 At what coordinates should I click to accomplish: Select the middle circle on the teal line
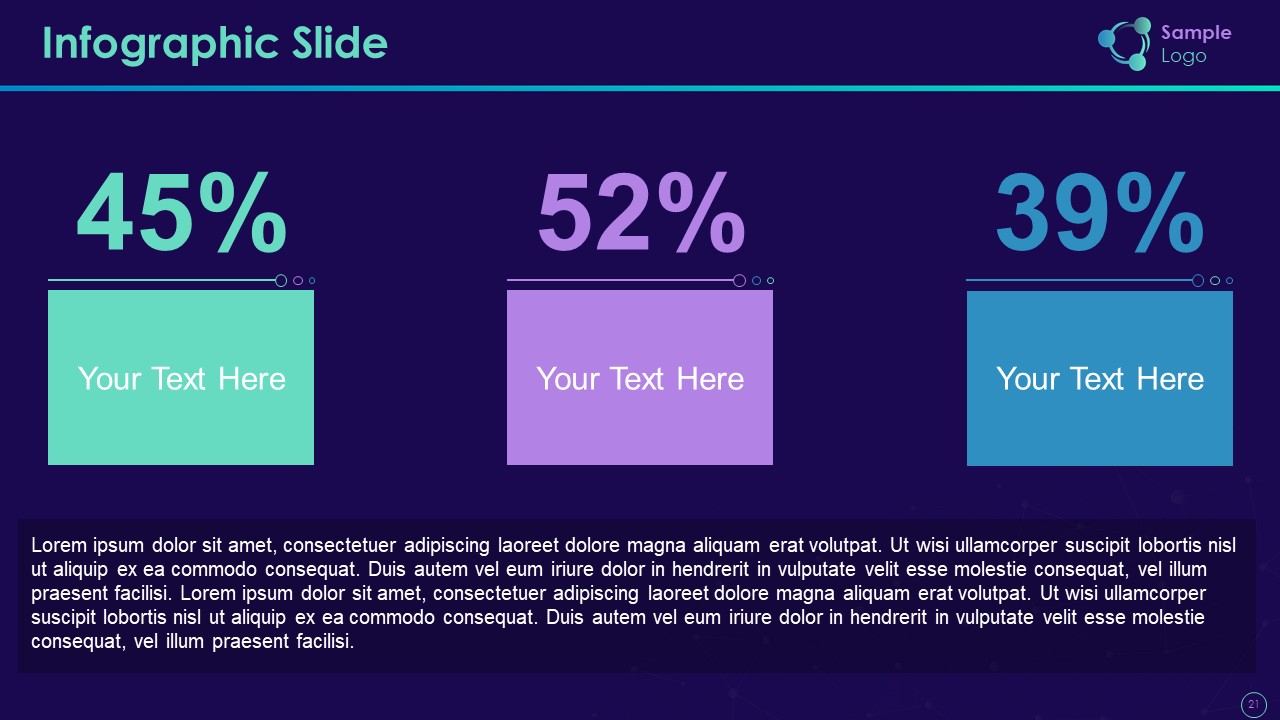coord(298,281)
